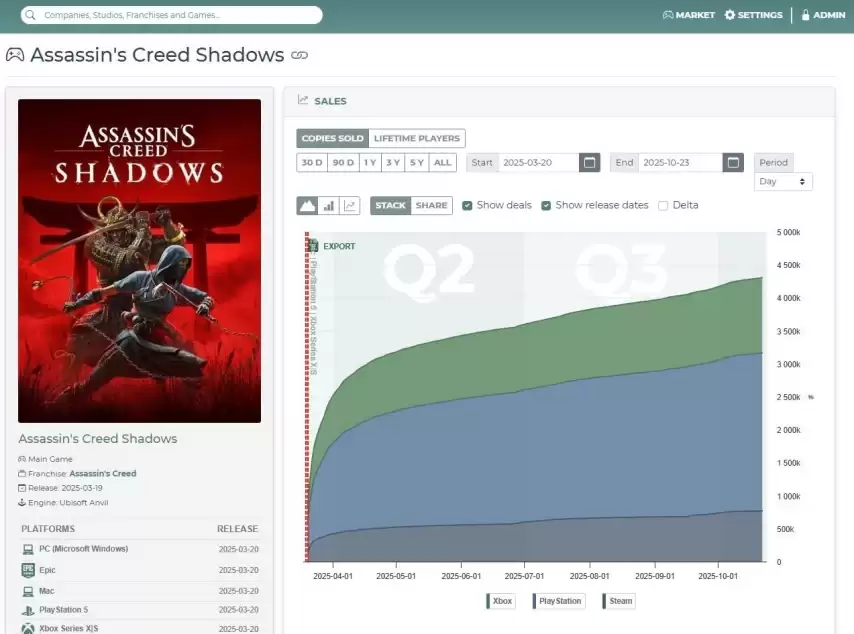
Task: Click the Market gamepad icon
Action: tap(668, 15)
